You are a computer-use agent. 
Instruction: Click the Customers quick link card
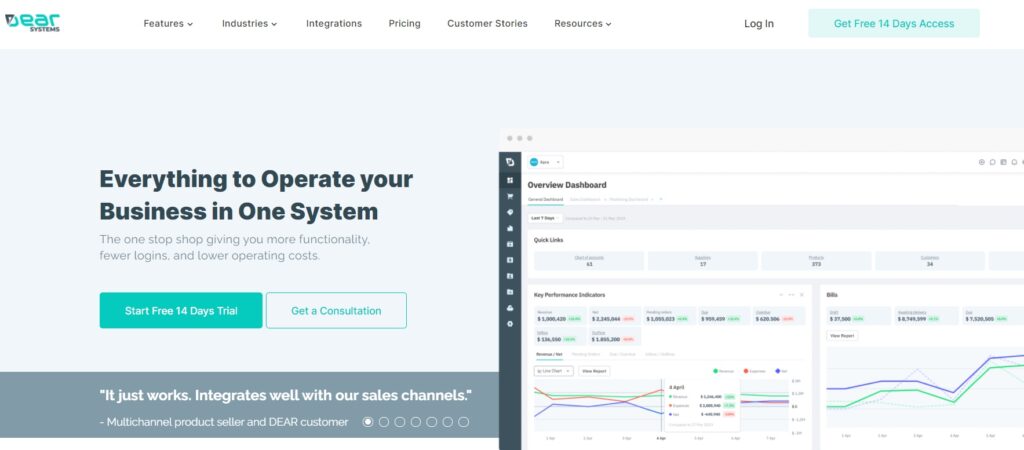coord(930,261)
